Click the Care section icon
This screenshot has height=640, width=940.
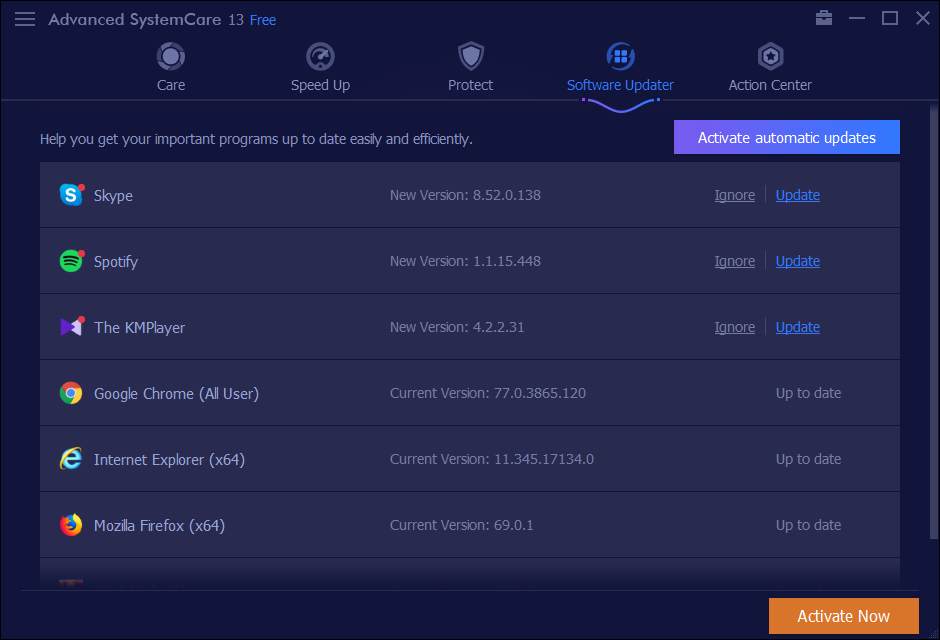pyautogui.click(x=171, y=56)
